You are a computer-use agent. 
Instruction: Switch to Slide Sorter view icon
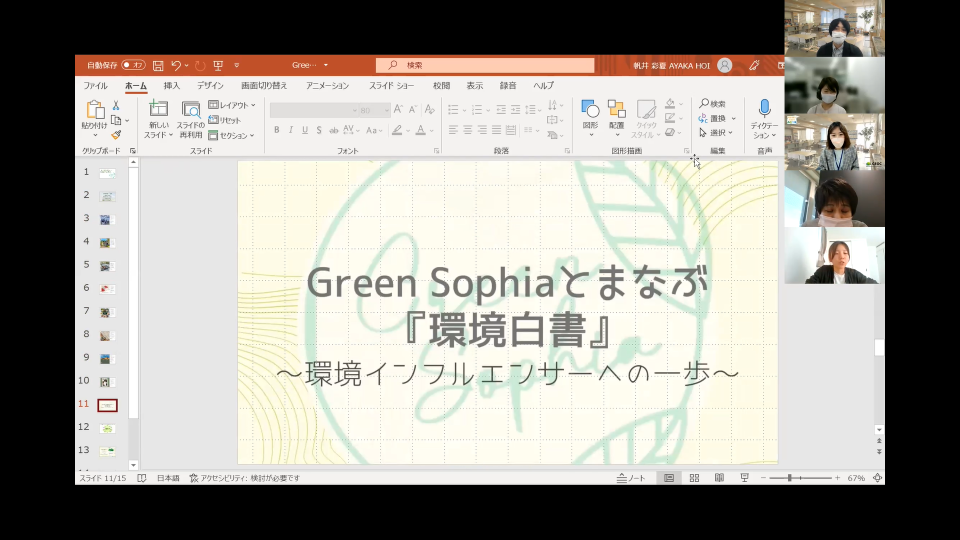coord(694,478)
